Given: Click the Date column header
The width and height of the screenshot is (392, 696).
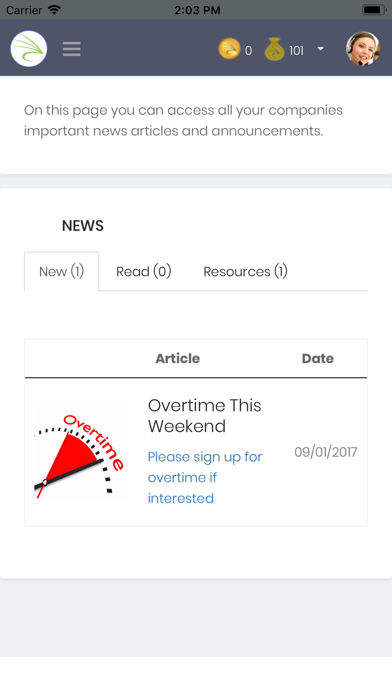Looking at the screenshot, I should pyautogui.click(x=317, y=358).
